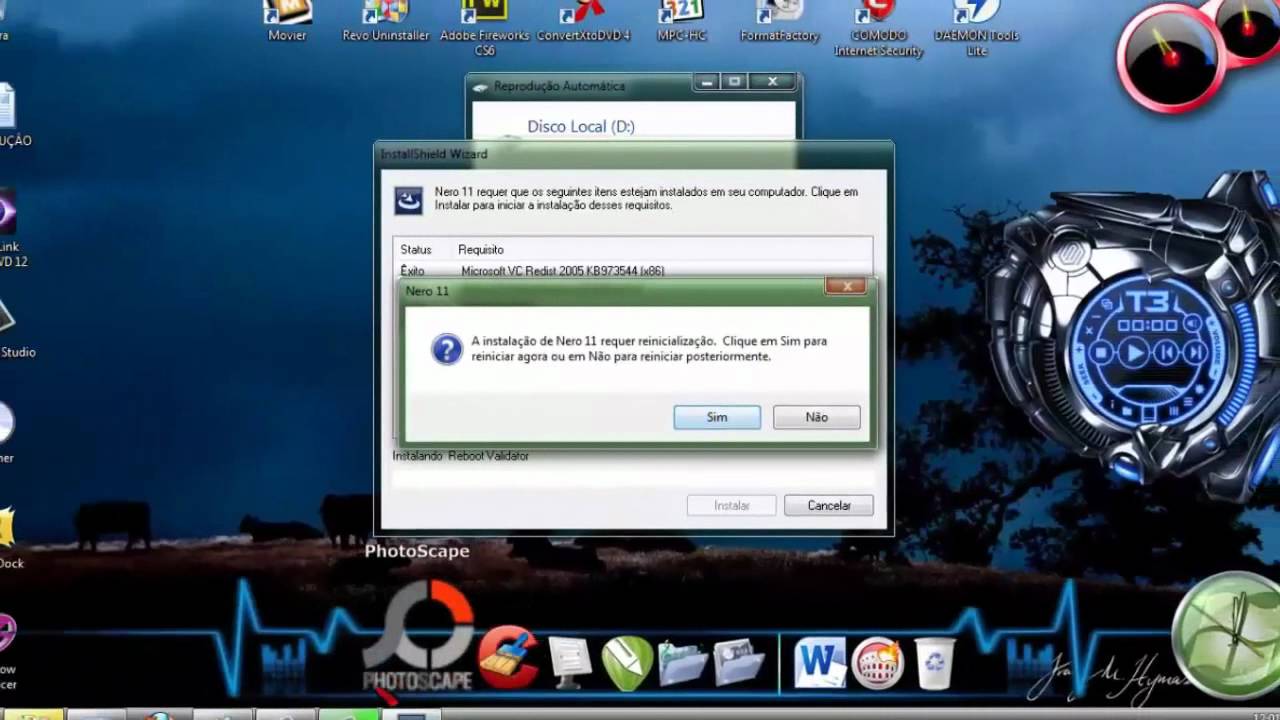The height and width of the screenshot is (720, 1280).
Task: Open the monitor icon in dock
Action: [571, 662]
